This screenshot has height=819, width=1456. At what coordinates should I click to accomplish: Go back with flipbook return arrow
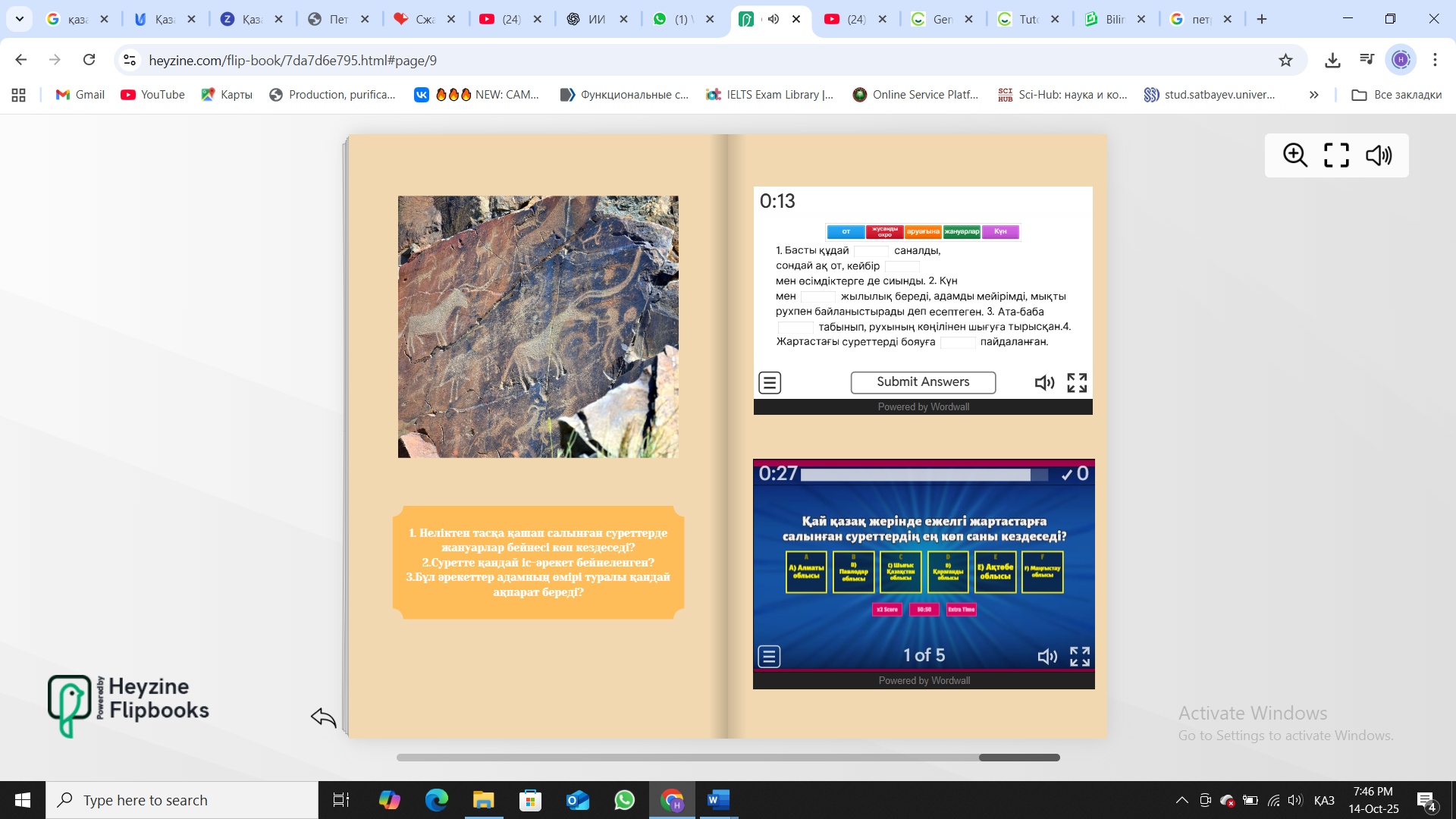(x=324, y=717)
